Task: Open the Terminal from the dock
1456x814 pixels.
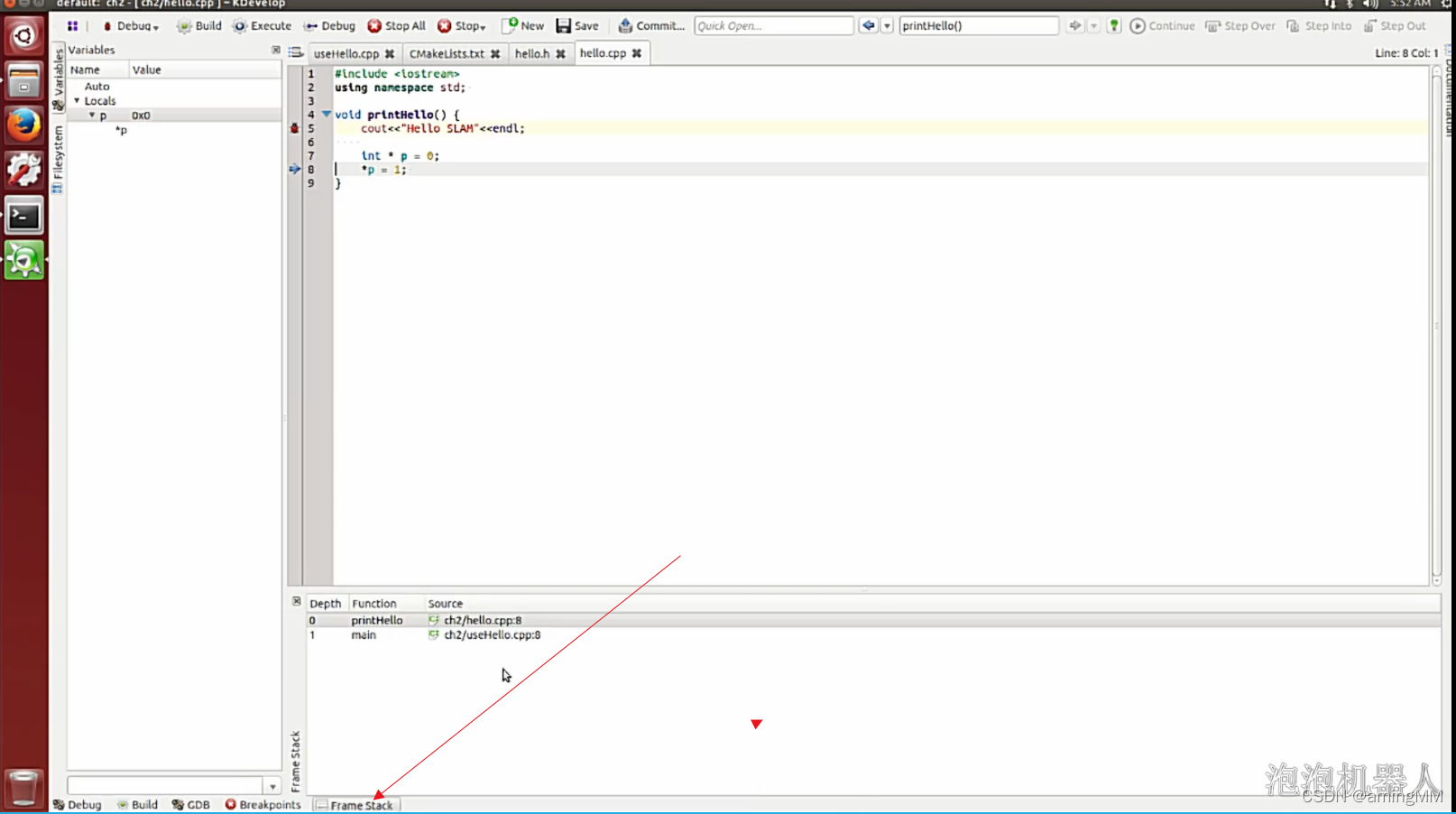Action: tap(24, 216)
